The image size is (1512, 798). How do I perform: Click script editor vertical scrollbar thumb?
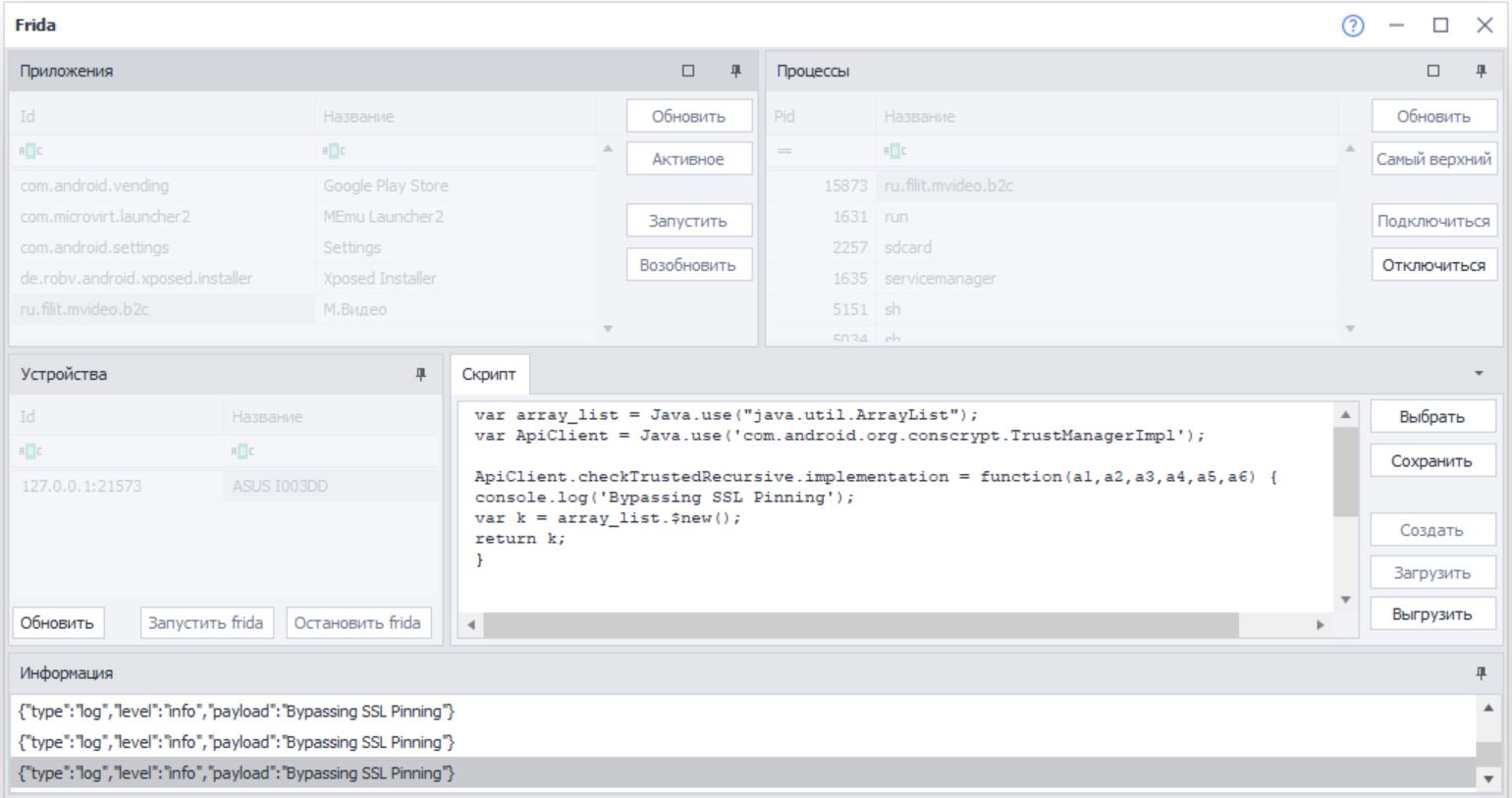click(x=1345, y=472)
